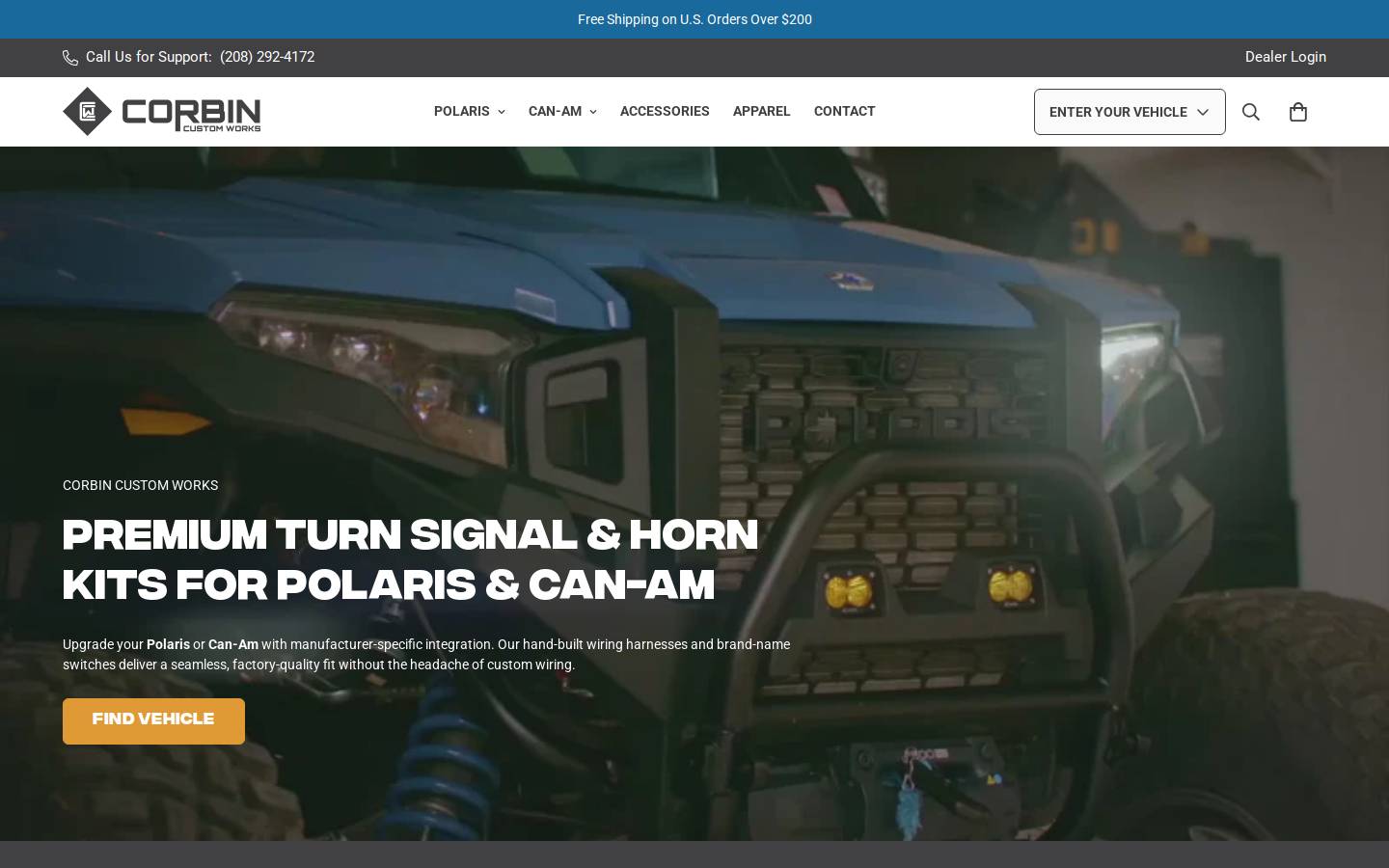This screenshot has width=1389, height=868.
Task: Open the search magnifier icon
Action: (1251, 112)
